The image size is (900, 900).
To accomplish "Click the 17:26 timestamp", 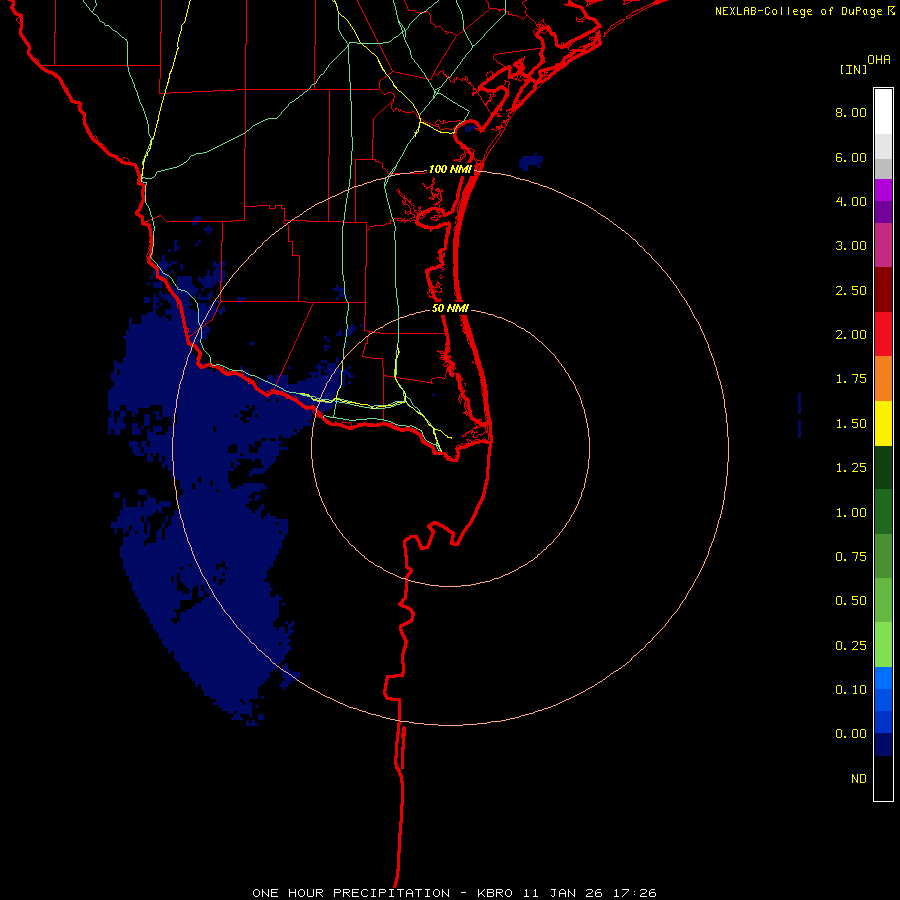I will 635,893.
